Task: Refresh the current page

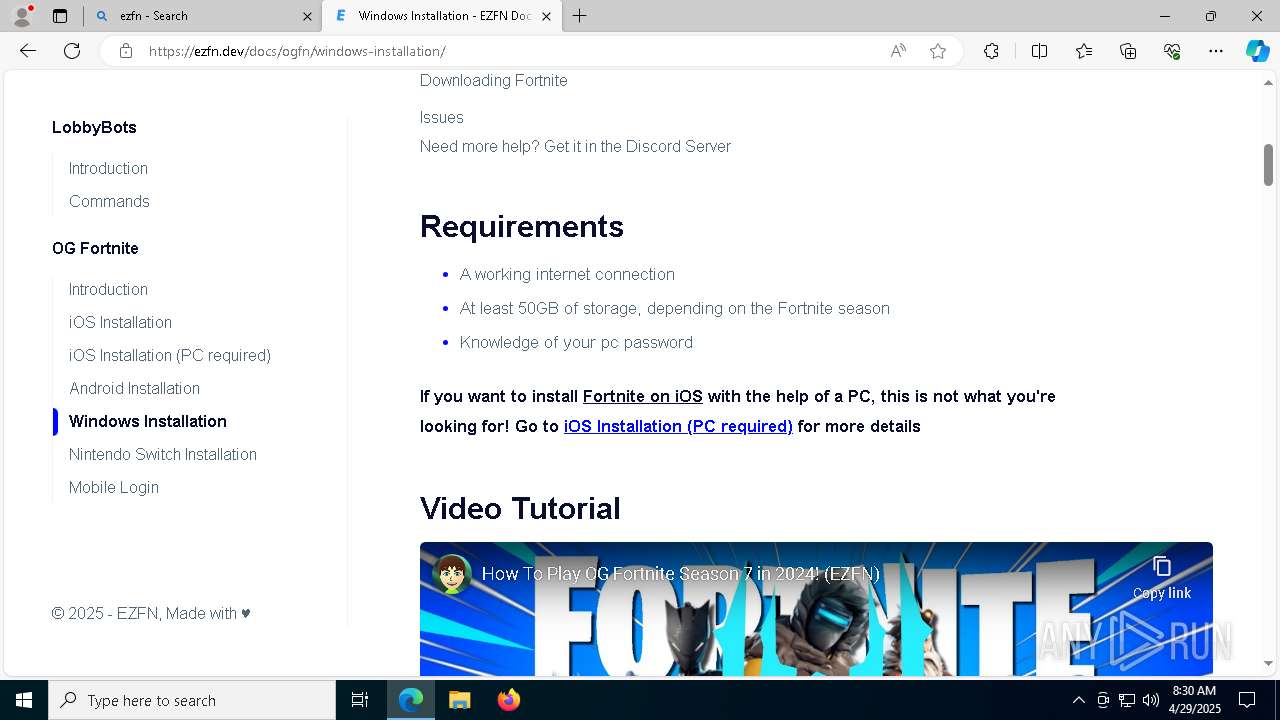Action: coord(72,51)
